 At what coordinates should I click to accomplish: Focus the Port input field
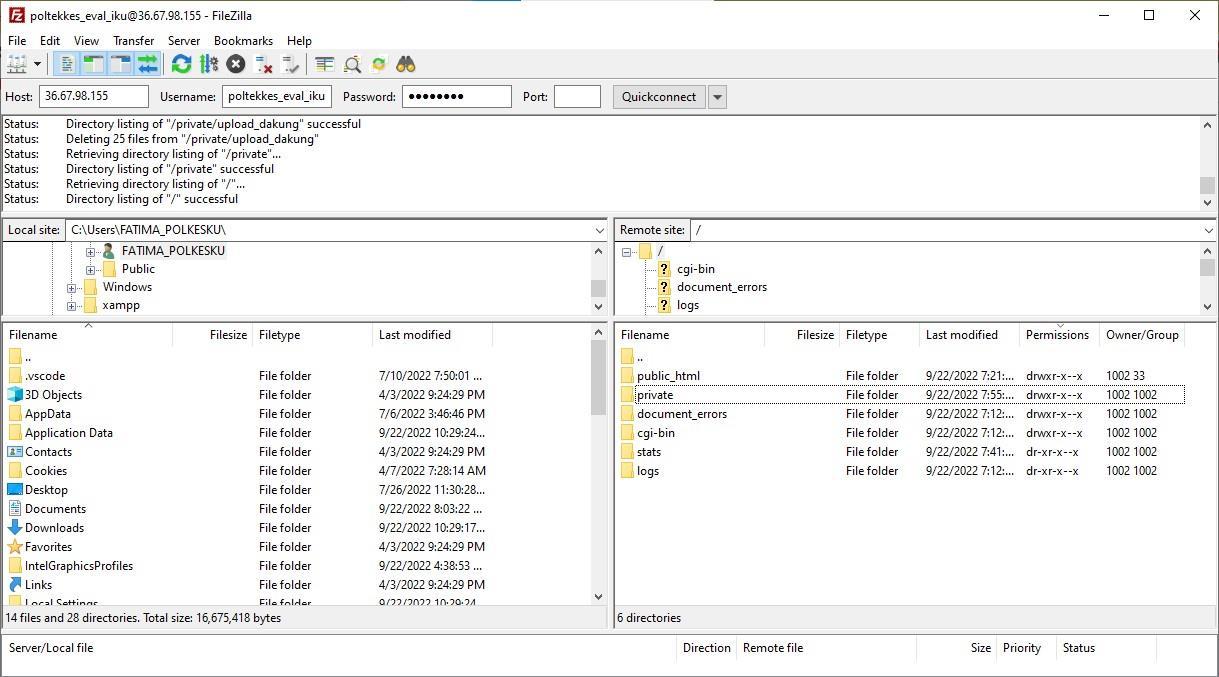click(x=577, y=96)
